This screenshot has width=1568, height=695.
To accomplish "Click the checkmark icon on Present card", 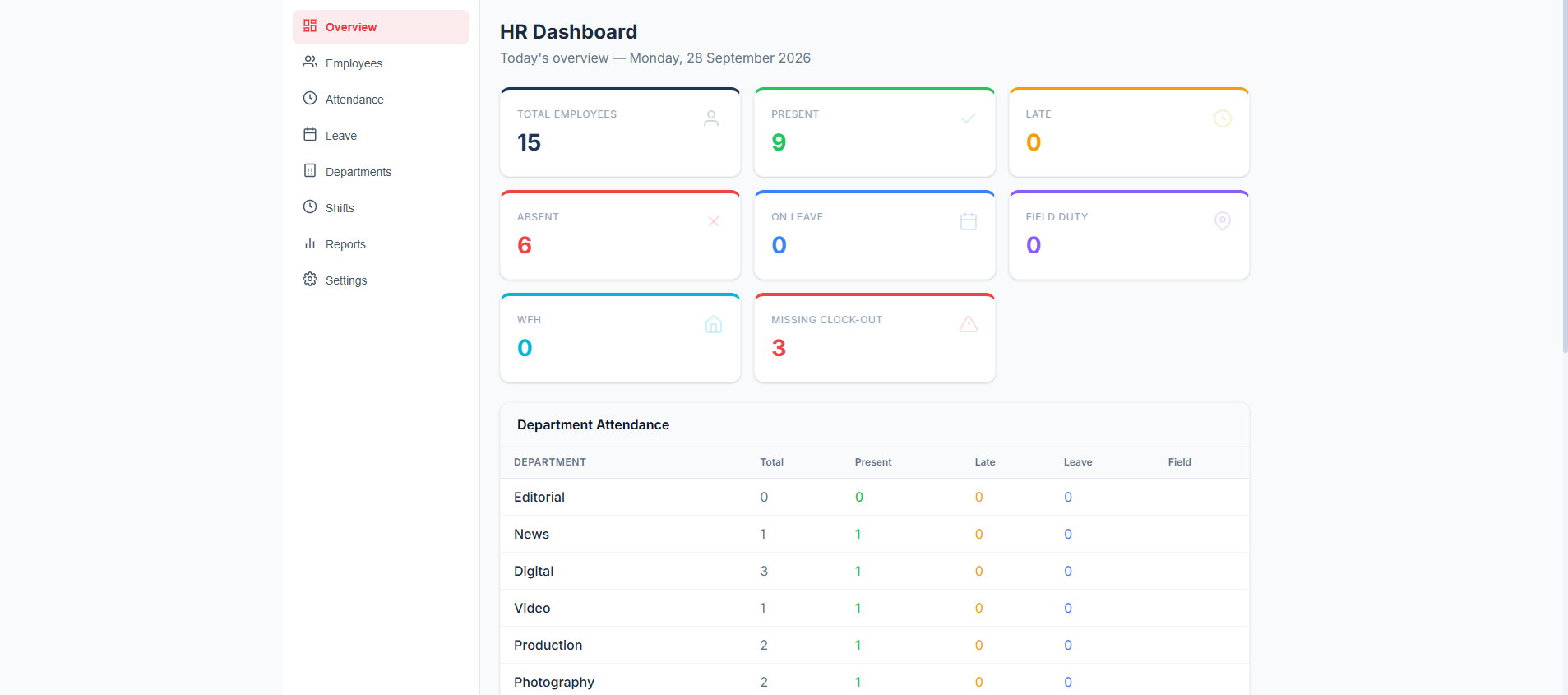I will (969, 118).
